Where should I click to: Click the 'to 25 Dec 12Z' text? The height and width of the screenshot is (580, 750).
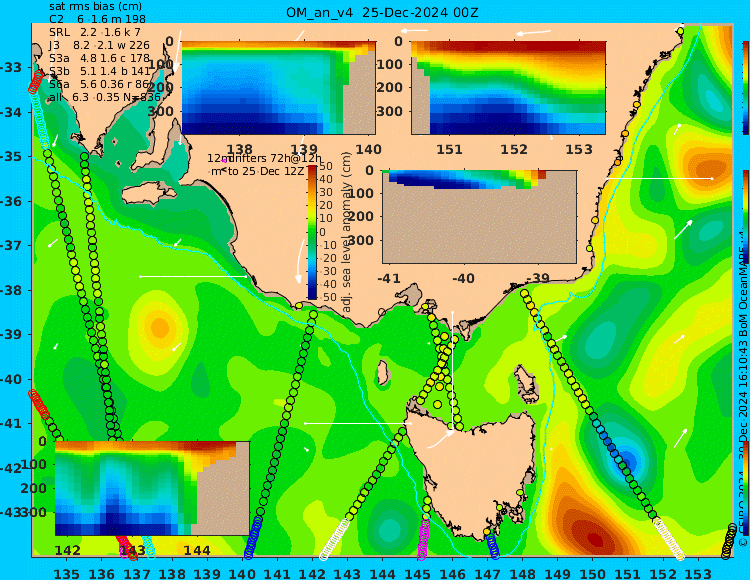[265, 171]
